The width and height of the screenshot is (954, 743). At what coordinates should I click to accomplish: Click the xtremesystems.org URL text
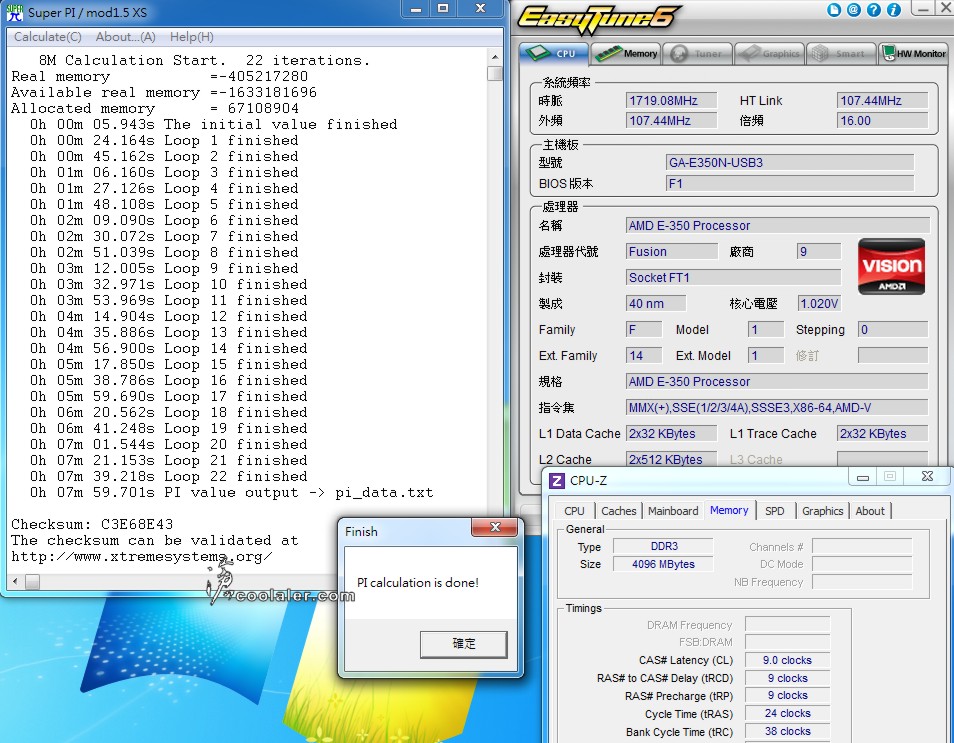click(x=142, y=557)
